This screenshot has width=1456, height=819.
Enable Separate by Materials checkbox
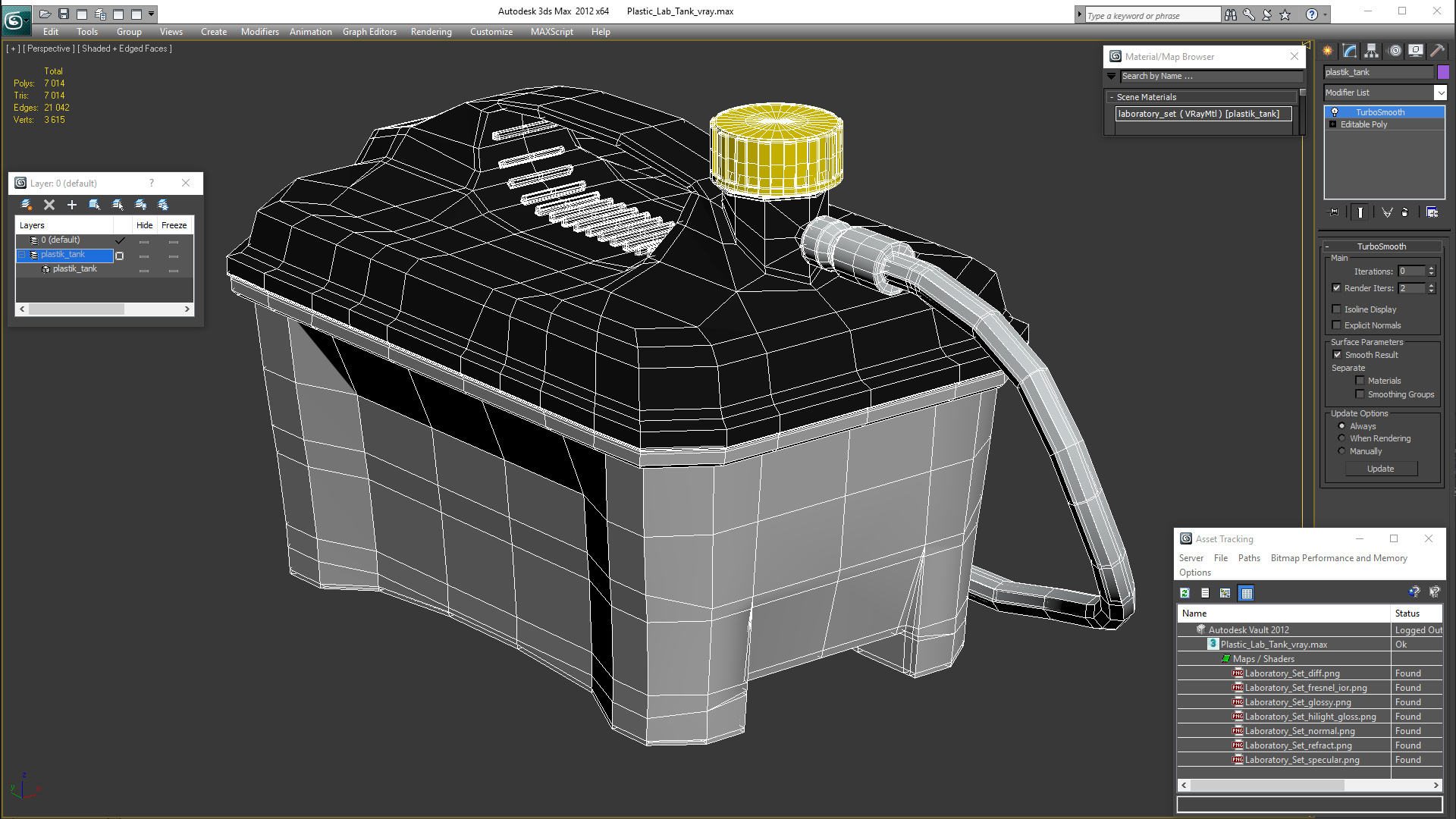click(1360, 381)
